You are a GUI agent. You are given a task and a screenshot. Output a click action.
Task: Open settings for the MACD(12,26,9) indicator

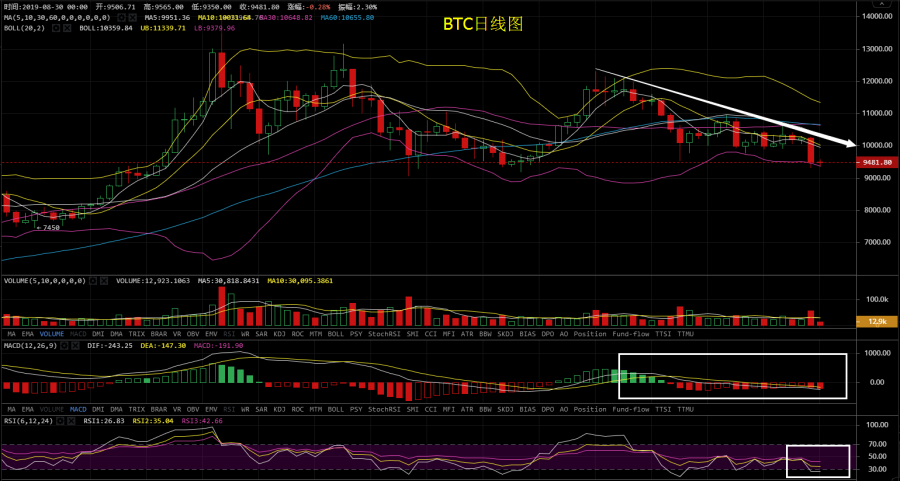64,346
